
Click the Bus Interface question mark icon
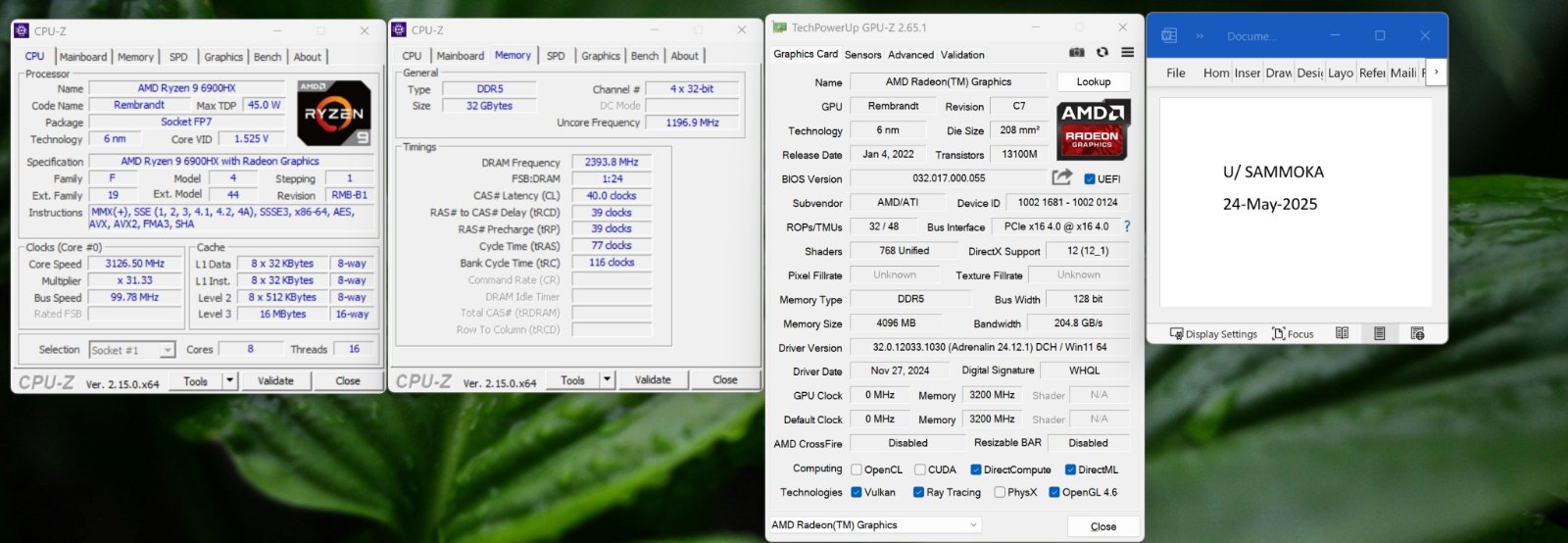click(x=1127, y=226)
